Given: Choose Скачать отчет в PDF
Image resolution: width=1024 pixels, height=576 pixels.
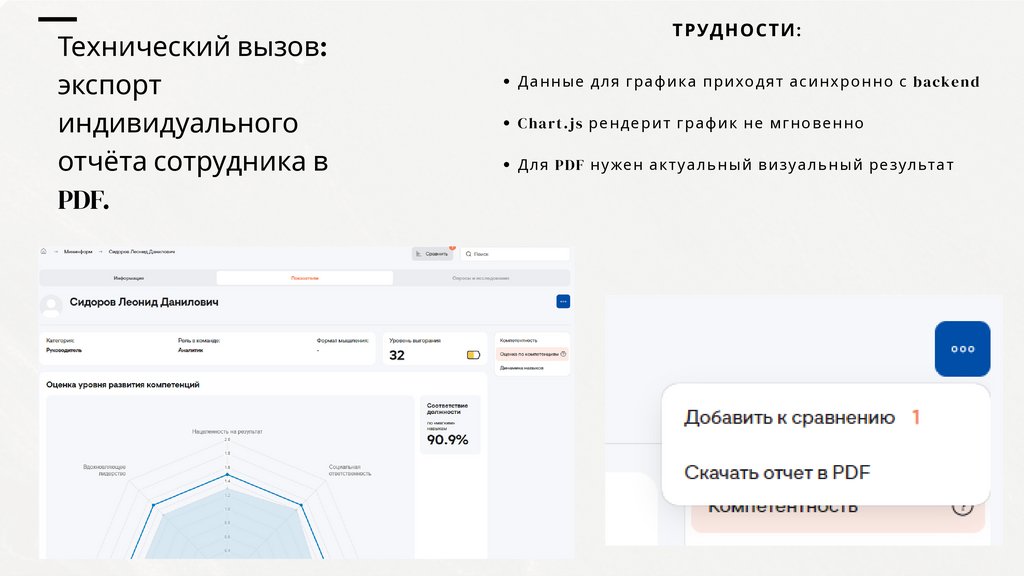Looking at the screenshot, I should pyautogui.click(x=777, y=472).
